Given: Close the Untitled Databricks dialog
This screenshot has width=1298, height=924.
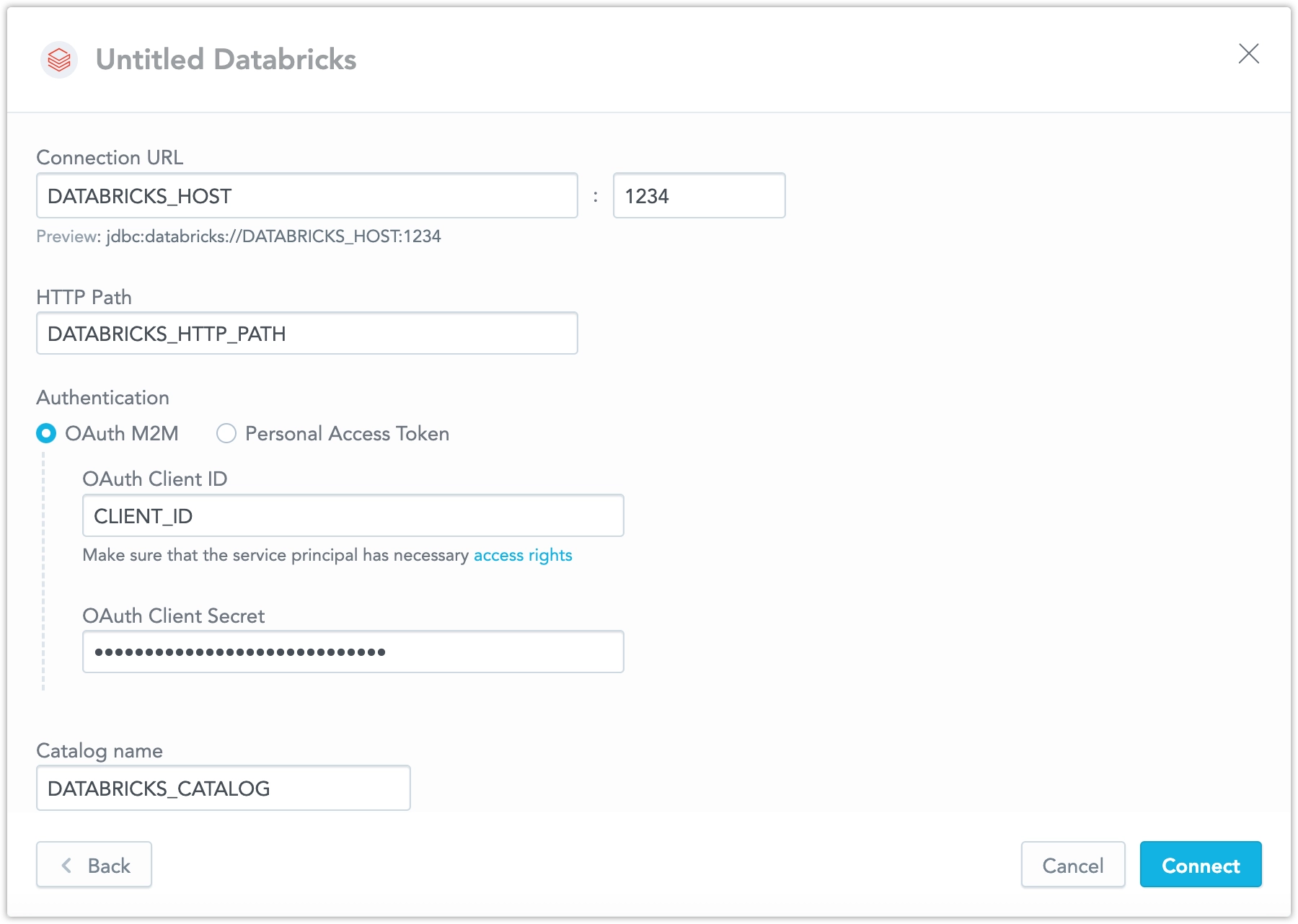Looking at the screenshot, I should pos(1250,53).
